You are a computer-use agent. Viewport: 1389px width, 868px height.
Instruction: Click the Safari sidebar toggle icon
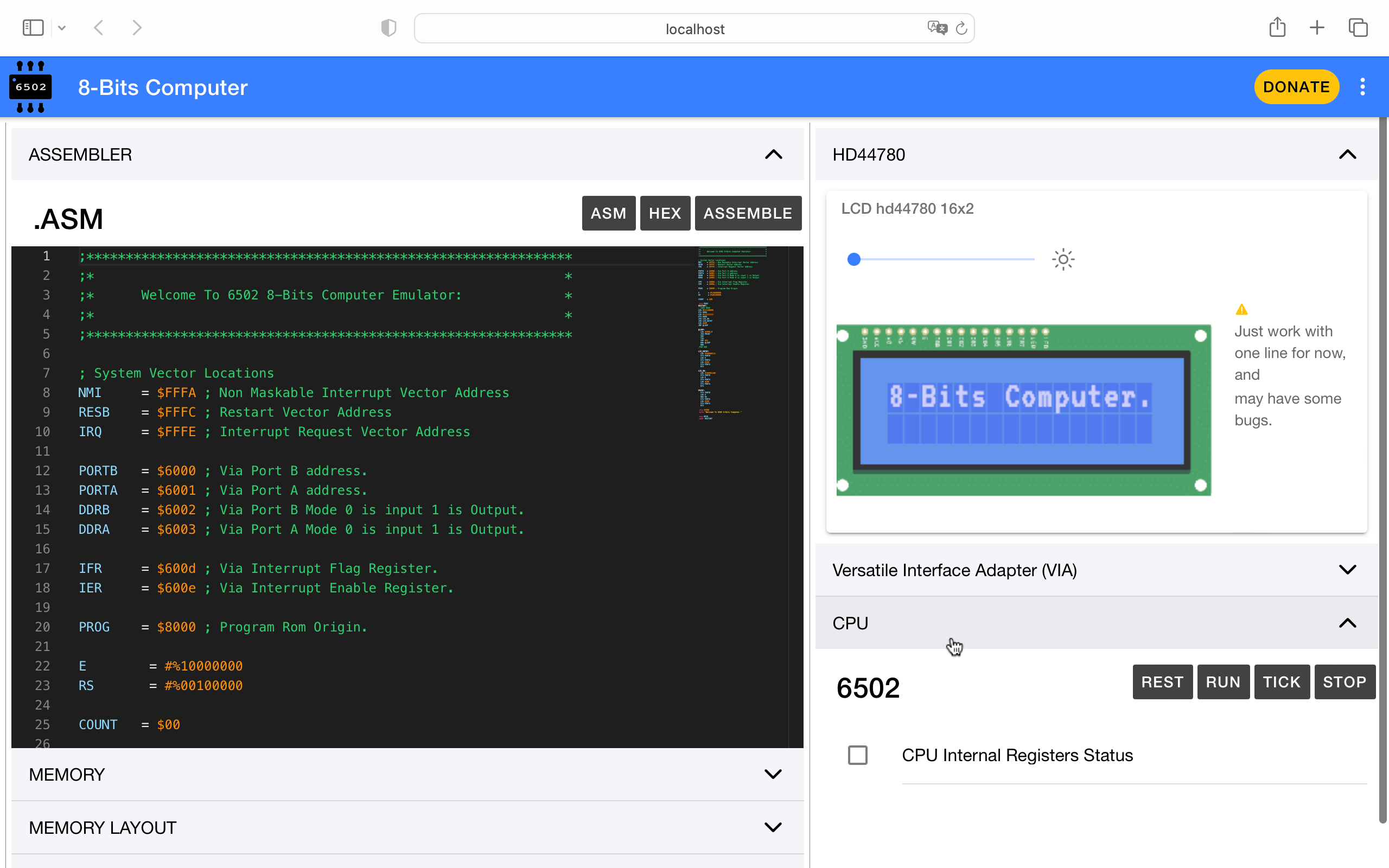pyautogui.click(x=33, y=28)
